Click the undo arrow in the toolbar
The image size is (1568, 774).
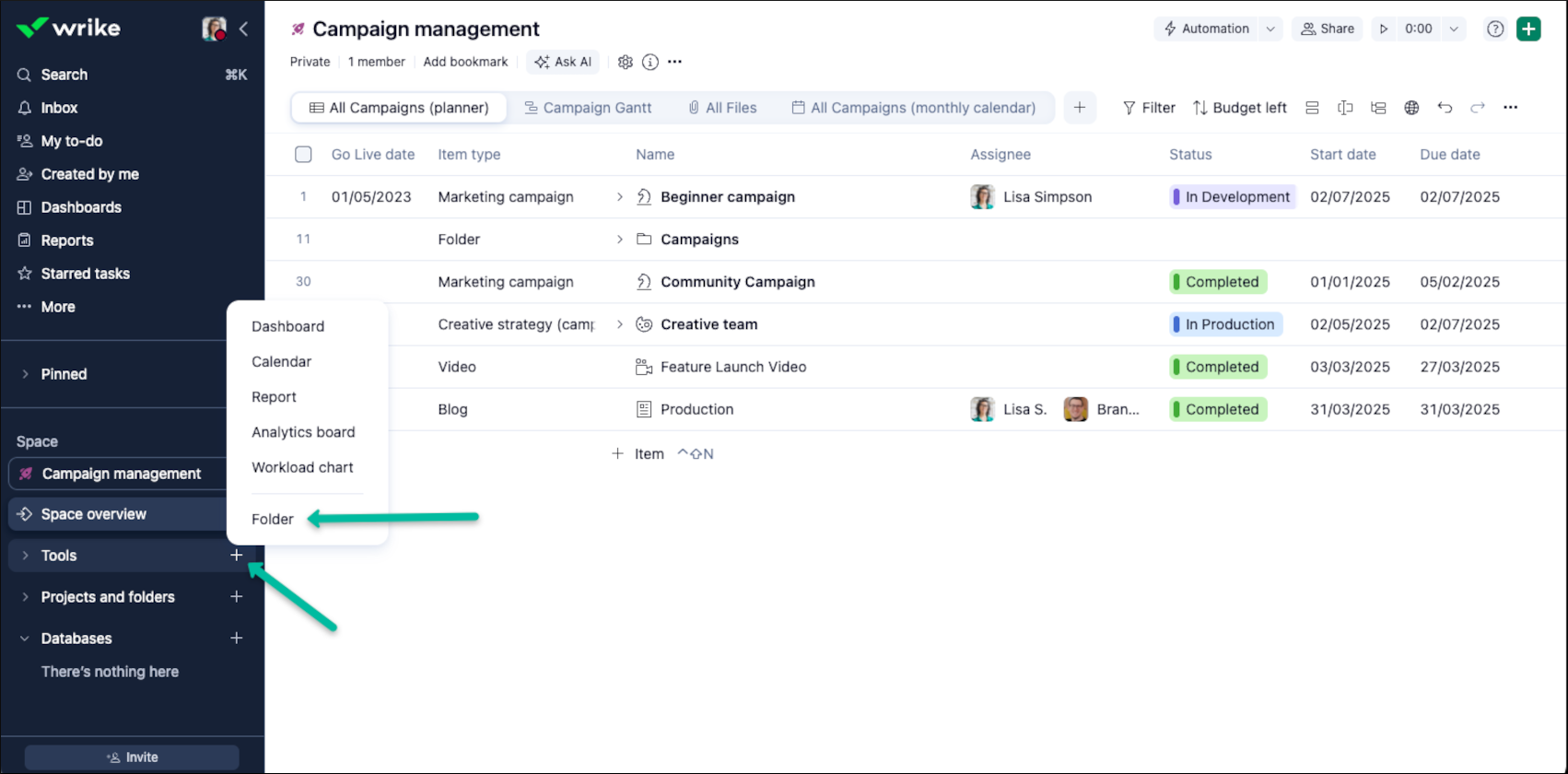pos(1445,108)
